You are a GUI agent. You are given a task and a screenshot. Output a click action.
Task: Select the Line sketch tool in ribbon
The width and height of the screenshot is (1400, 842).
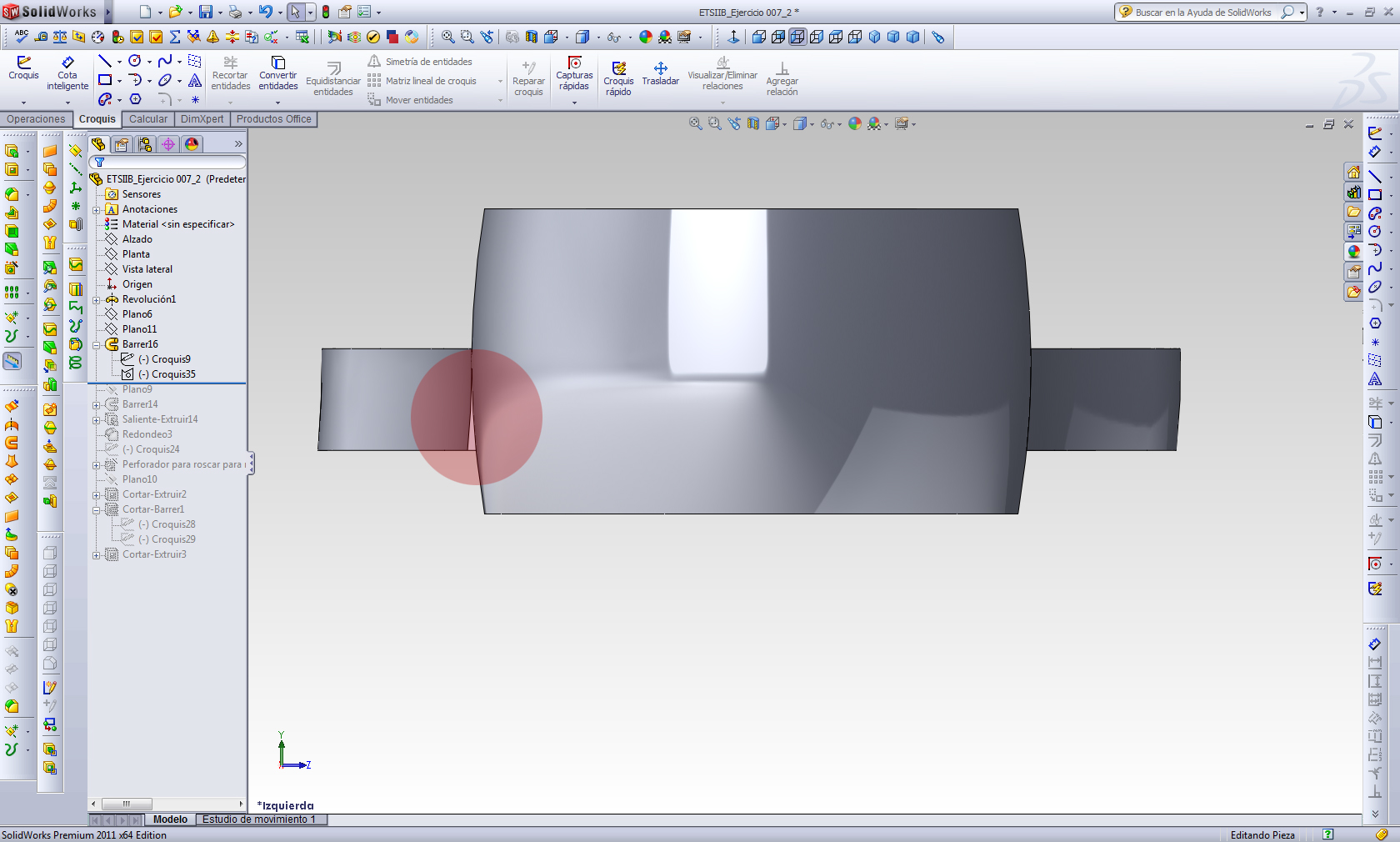(x=105, y=61)
